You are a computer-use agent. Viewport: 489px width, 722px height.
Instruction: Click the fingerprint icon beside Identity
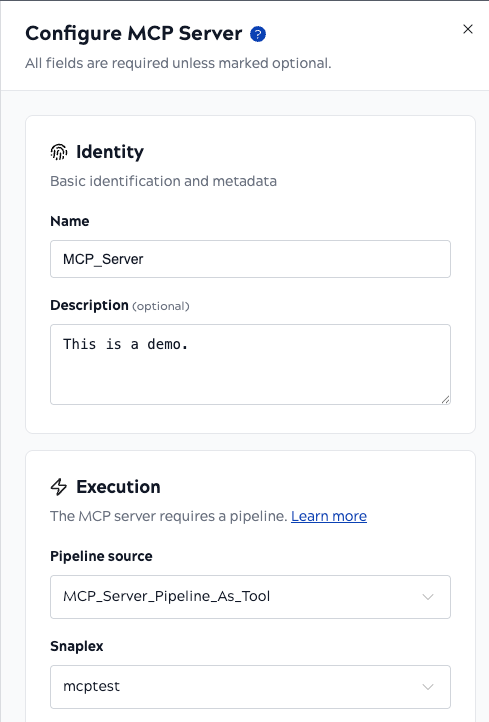[x=59, y=151]
